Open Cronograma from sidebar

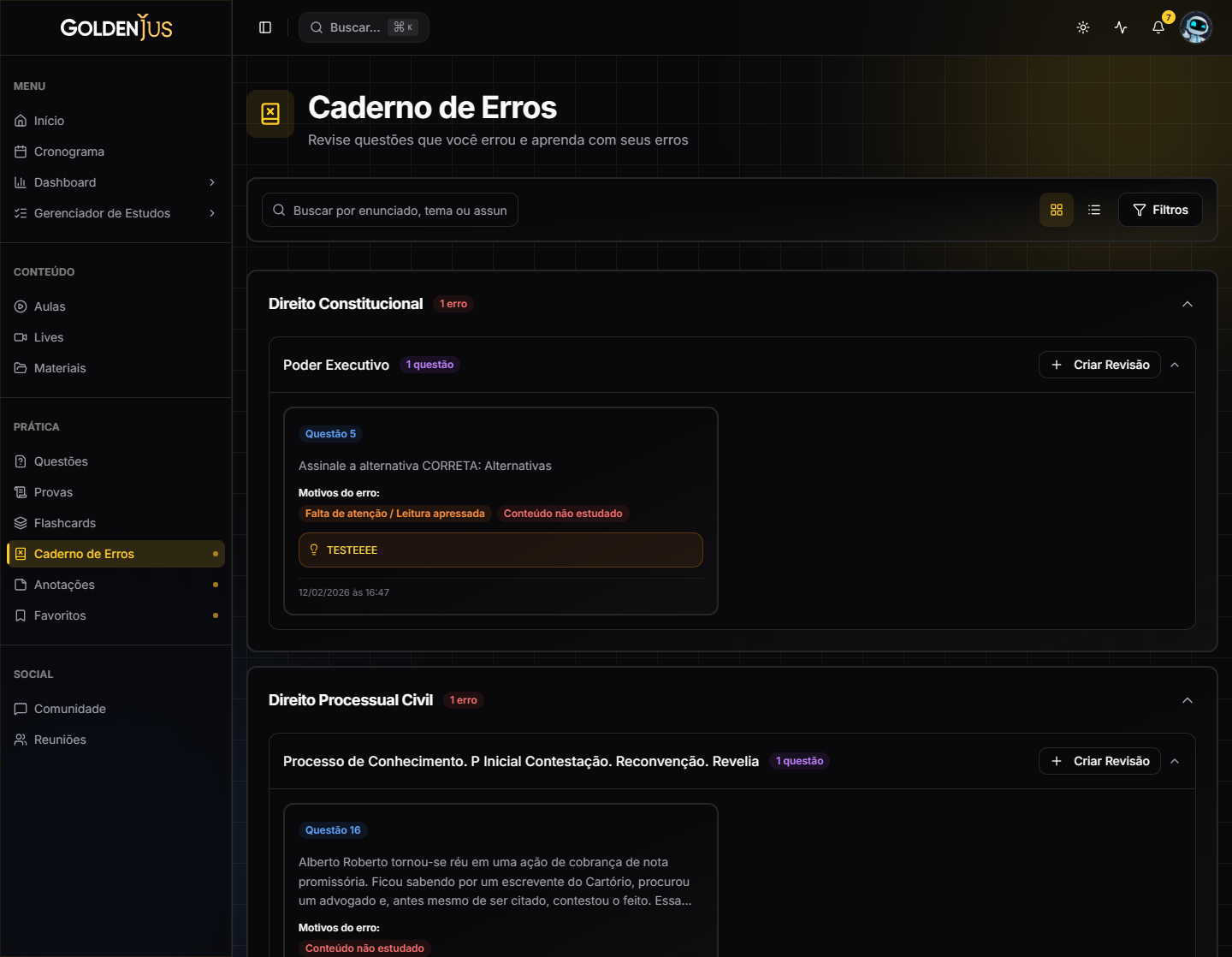[115, 152]
